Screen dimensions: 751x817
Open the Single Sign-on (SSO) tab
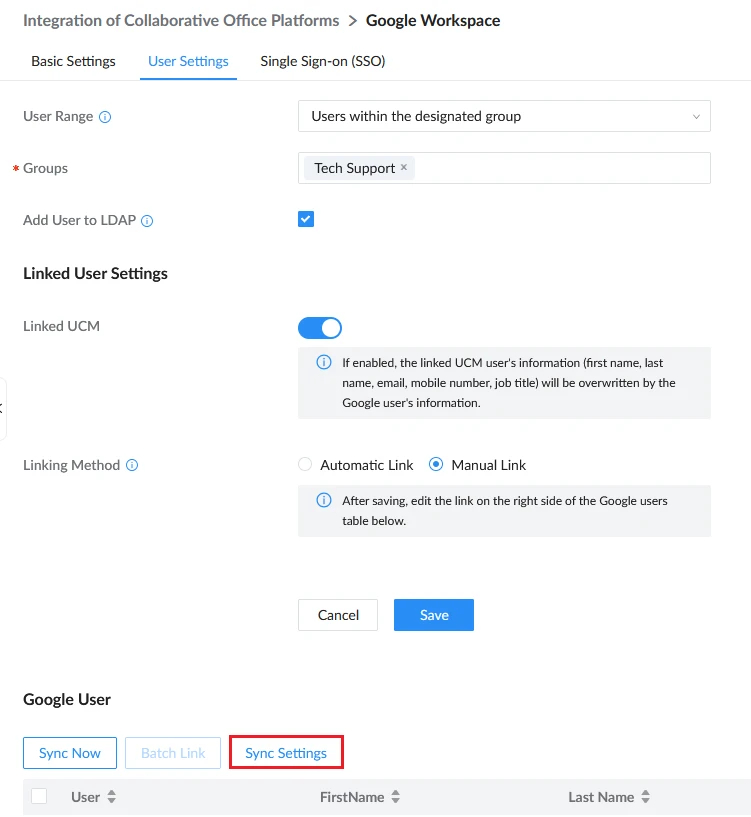click(x=323, y=61)
